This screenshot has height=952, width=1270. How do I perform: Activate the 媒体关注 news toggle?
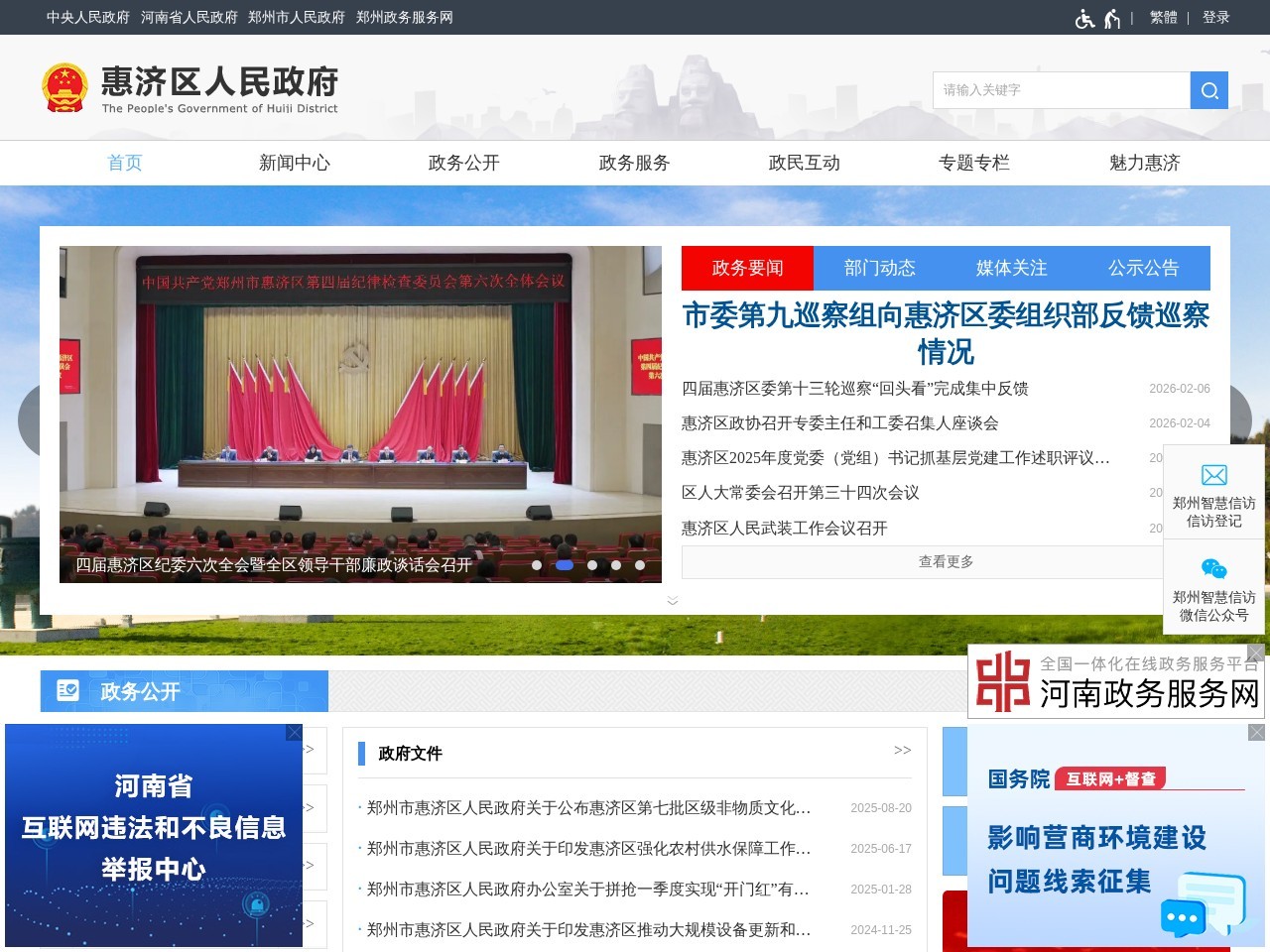(1010, 268)
